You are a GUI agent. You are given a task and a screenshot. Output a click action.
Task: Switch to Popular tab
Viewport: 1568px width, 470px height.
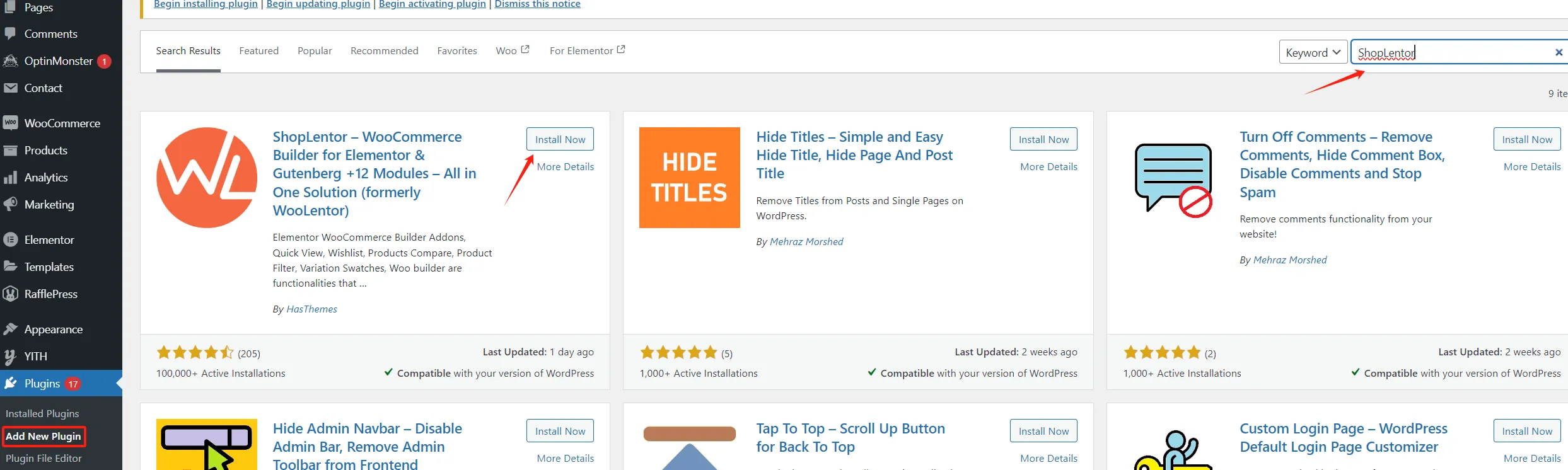315,51
